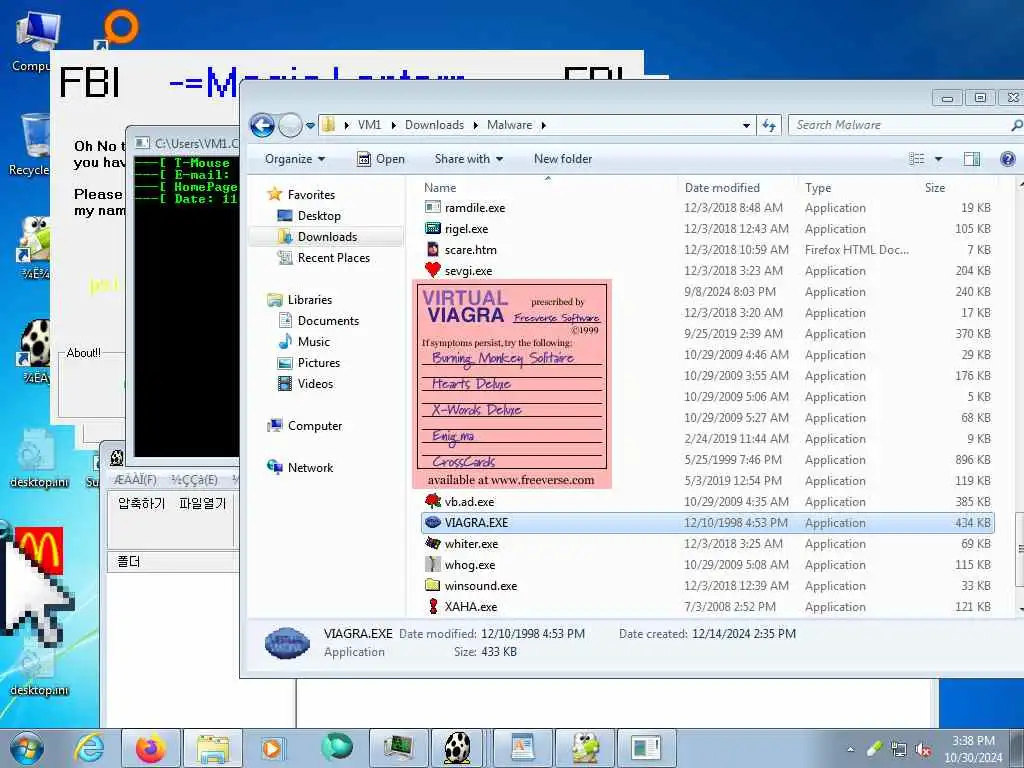This screenshot has height=768, width=1024.
Task: Click the spotted egg taskbar icon
Action: (x=457, y=748)
